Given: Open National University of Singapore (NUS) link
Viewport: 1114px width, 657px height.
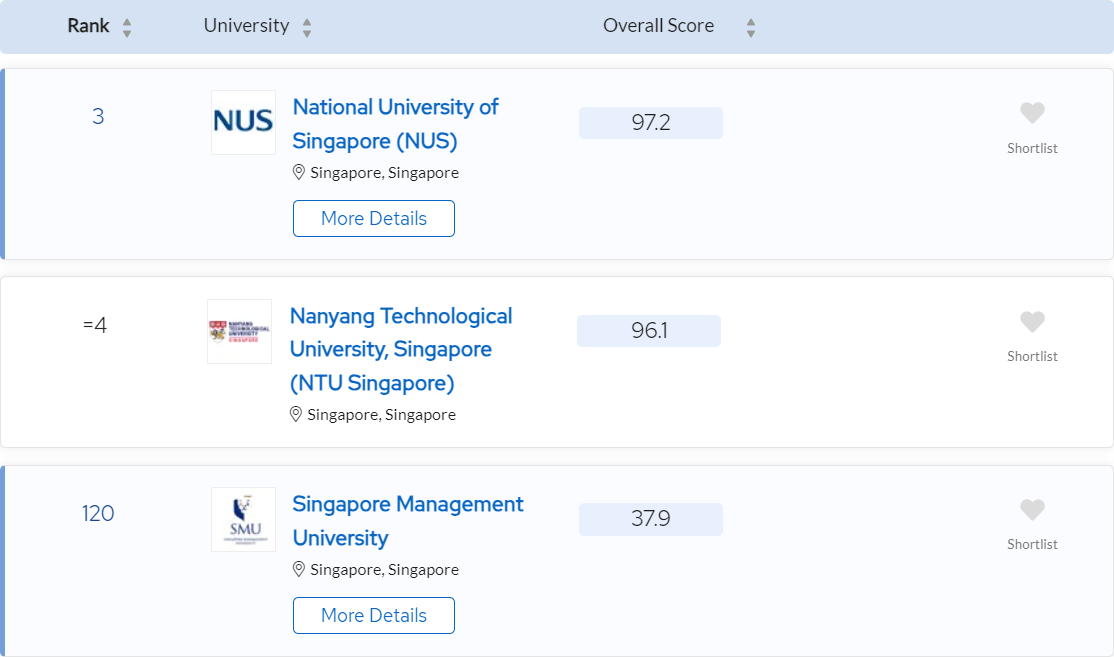Looking at the screenshot, I should [396, 124].
